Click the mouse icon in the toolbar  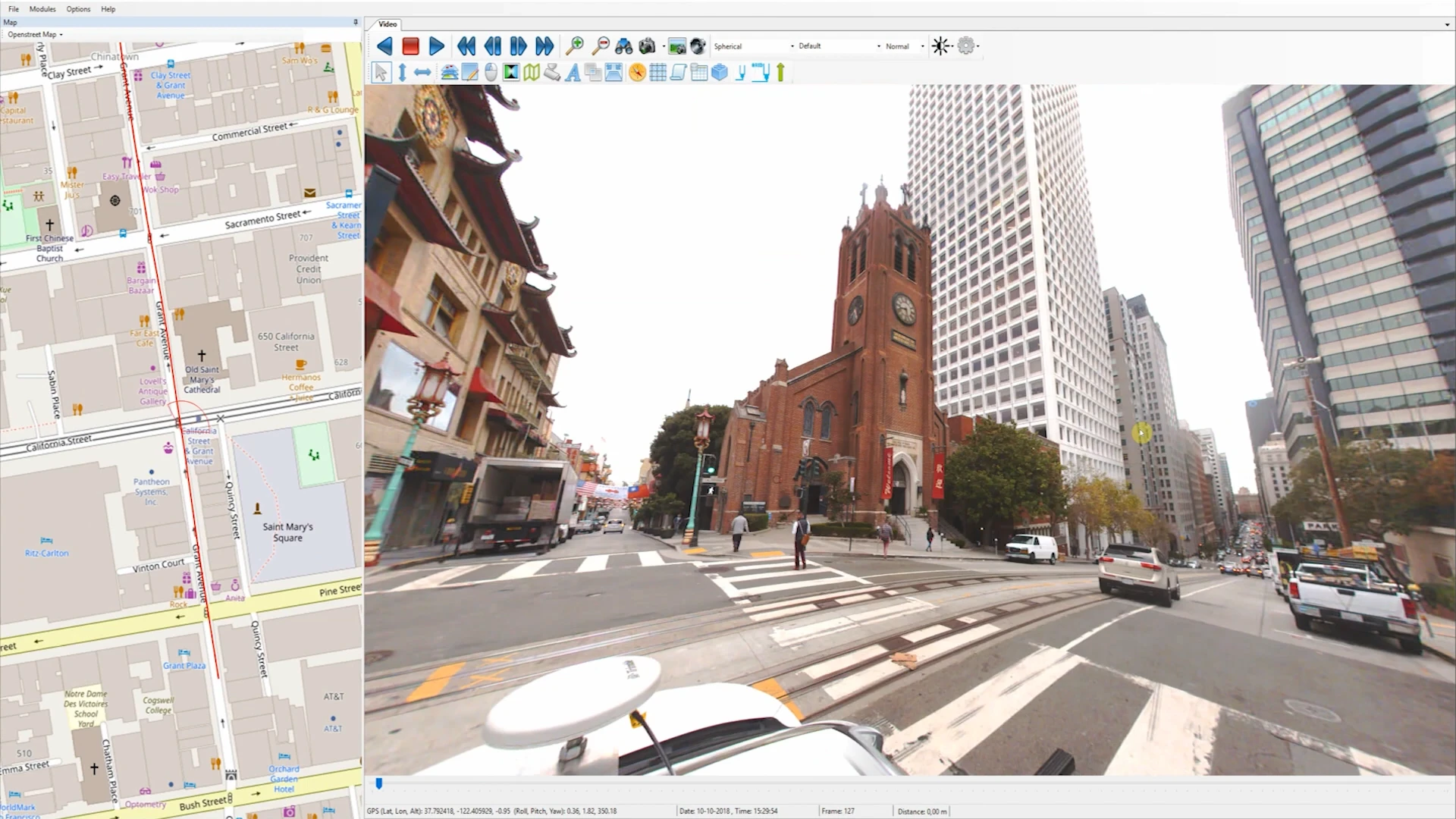pyautogui.click(x=491, y=72)
